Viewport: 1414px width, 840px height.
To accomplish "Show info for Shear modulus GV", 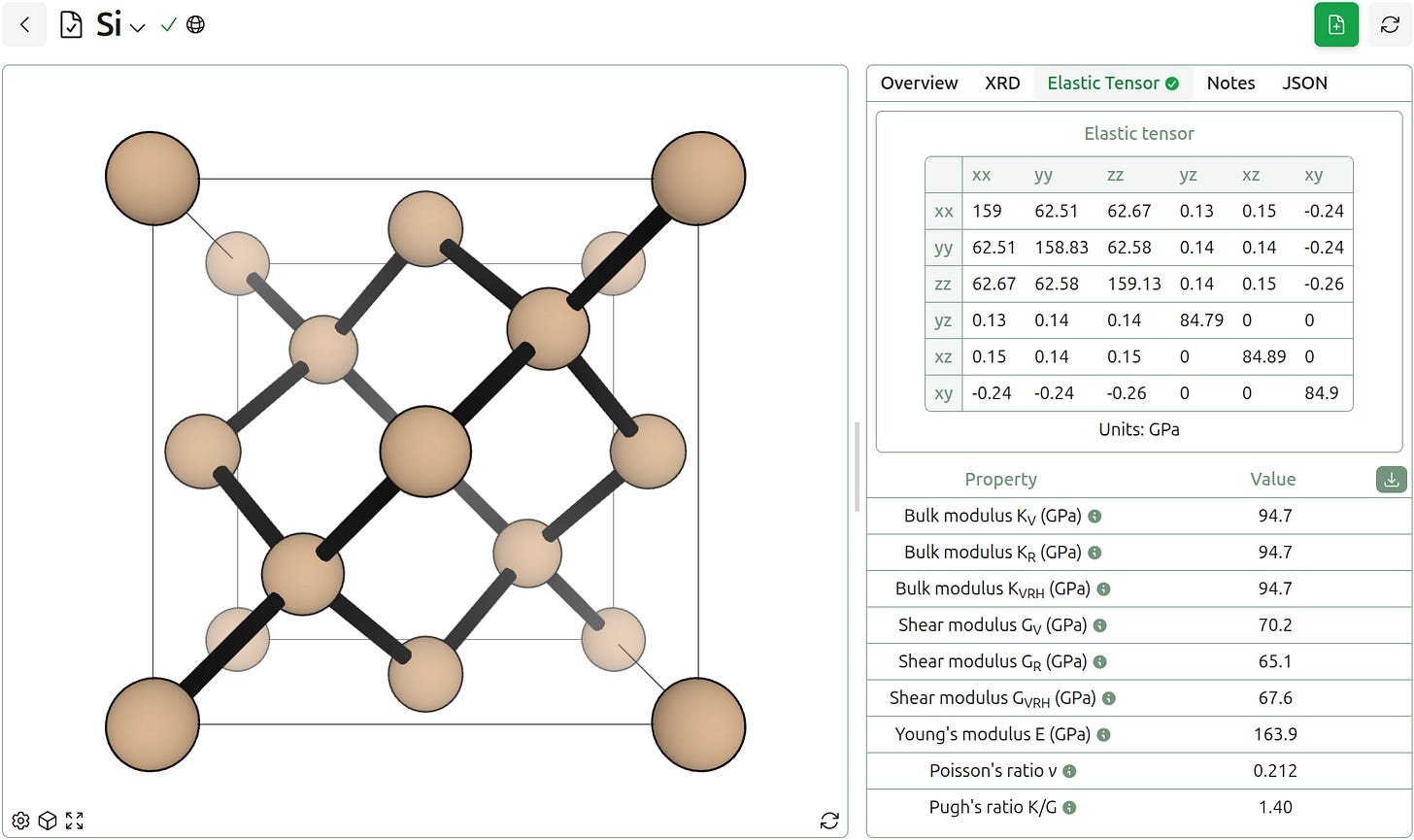I will pos(1100,626).
